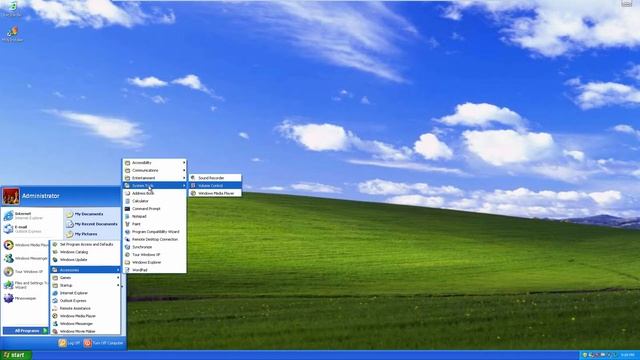
Task: Launch Internet Explorer from pinned Internet item
Action: (x=32, y=216)
